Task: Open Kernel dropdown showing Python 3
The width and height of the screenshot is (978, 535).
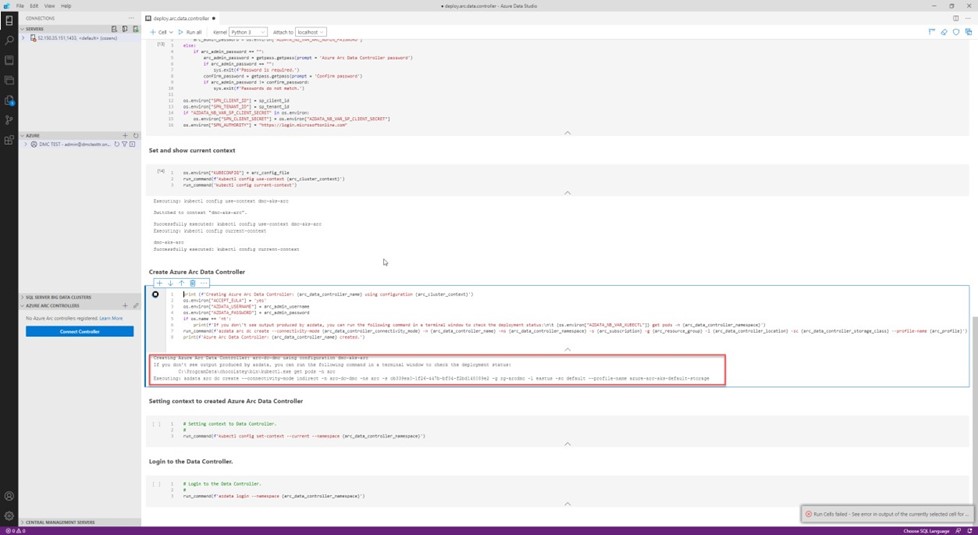Action: tap(248, 32)
